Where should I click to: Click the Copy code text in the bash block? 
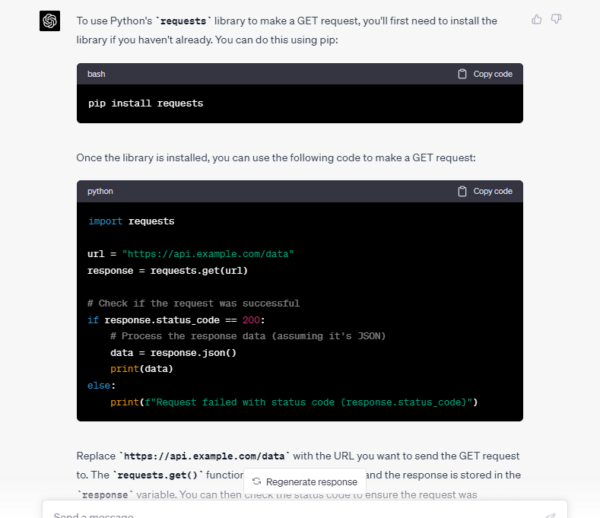(492, 74)
